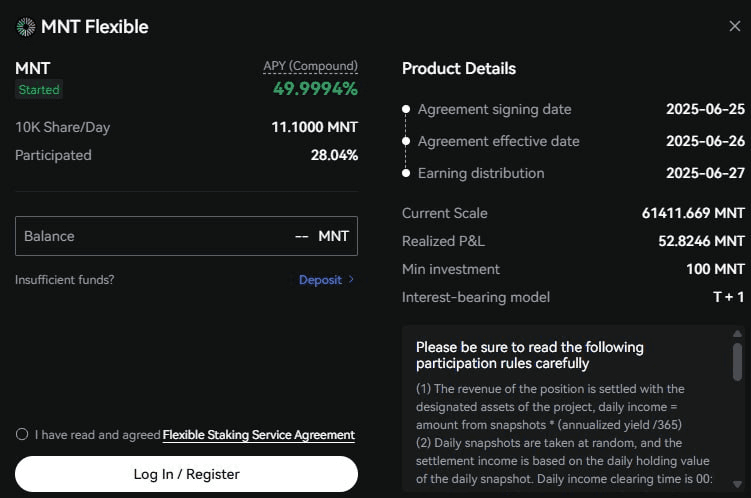The width and height of the screenshot is (751, 498).
Task: Open the Flexible Staking Service Agreement link
Action: click(x=259, y=435)
